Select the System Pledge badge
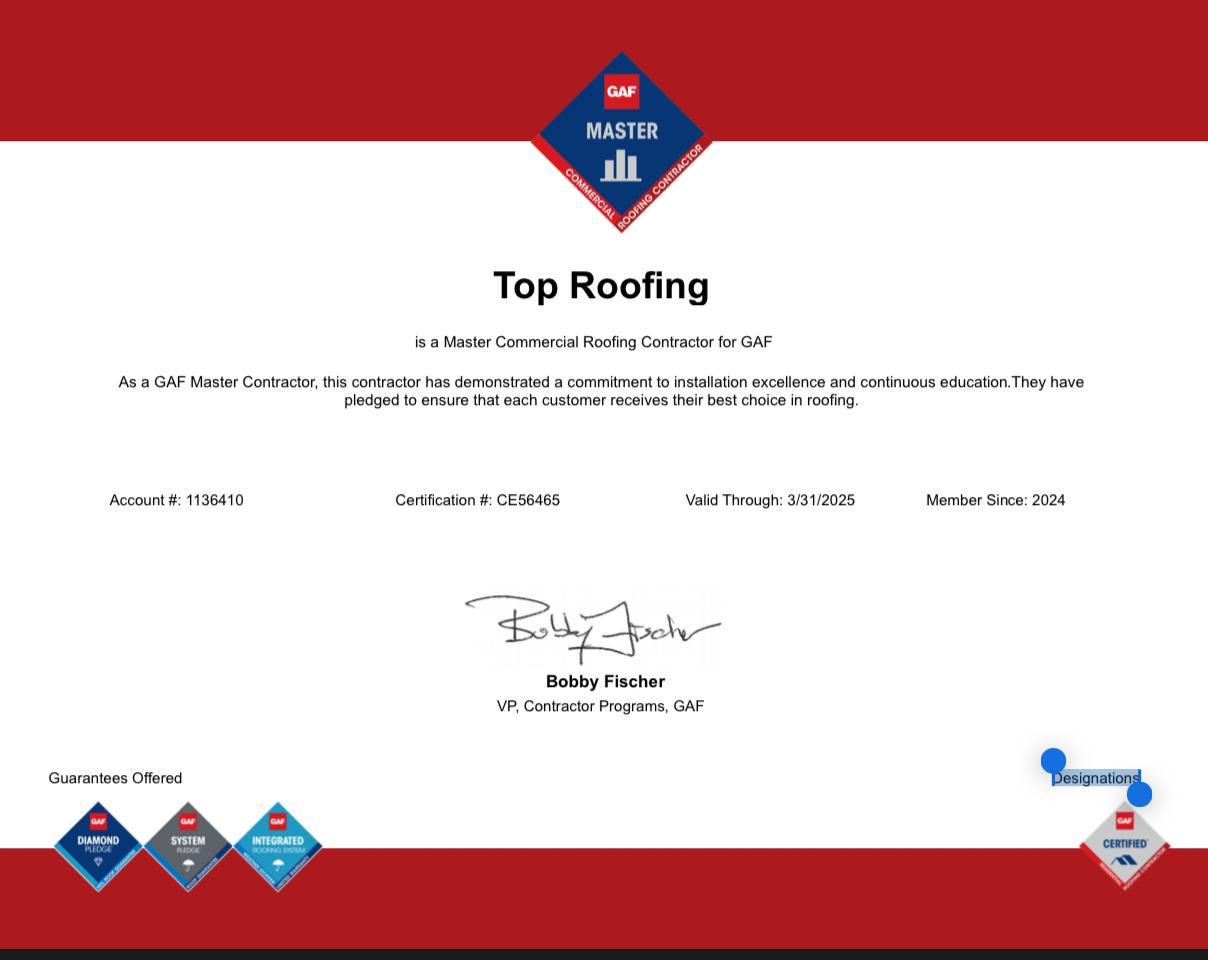 coord(187,845)
